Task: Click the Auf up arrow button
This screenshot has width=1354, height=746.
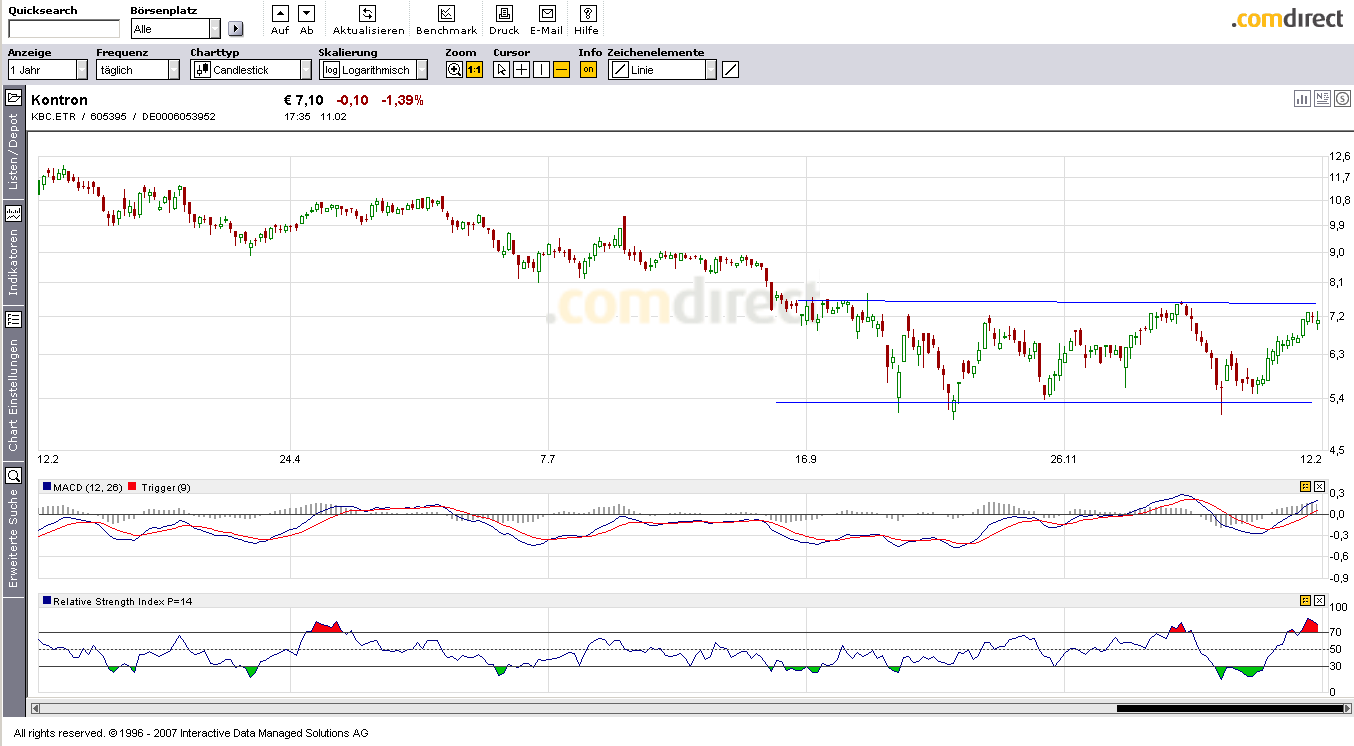Action: pyautogui.click(x=280, y=14)
